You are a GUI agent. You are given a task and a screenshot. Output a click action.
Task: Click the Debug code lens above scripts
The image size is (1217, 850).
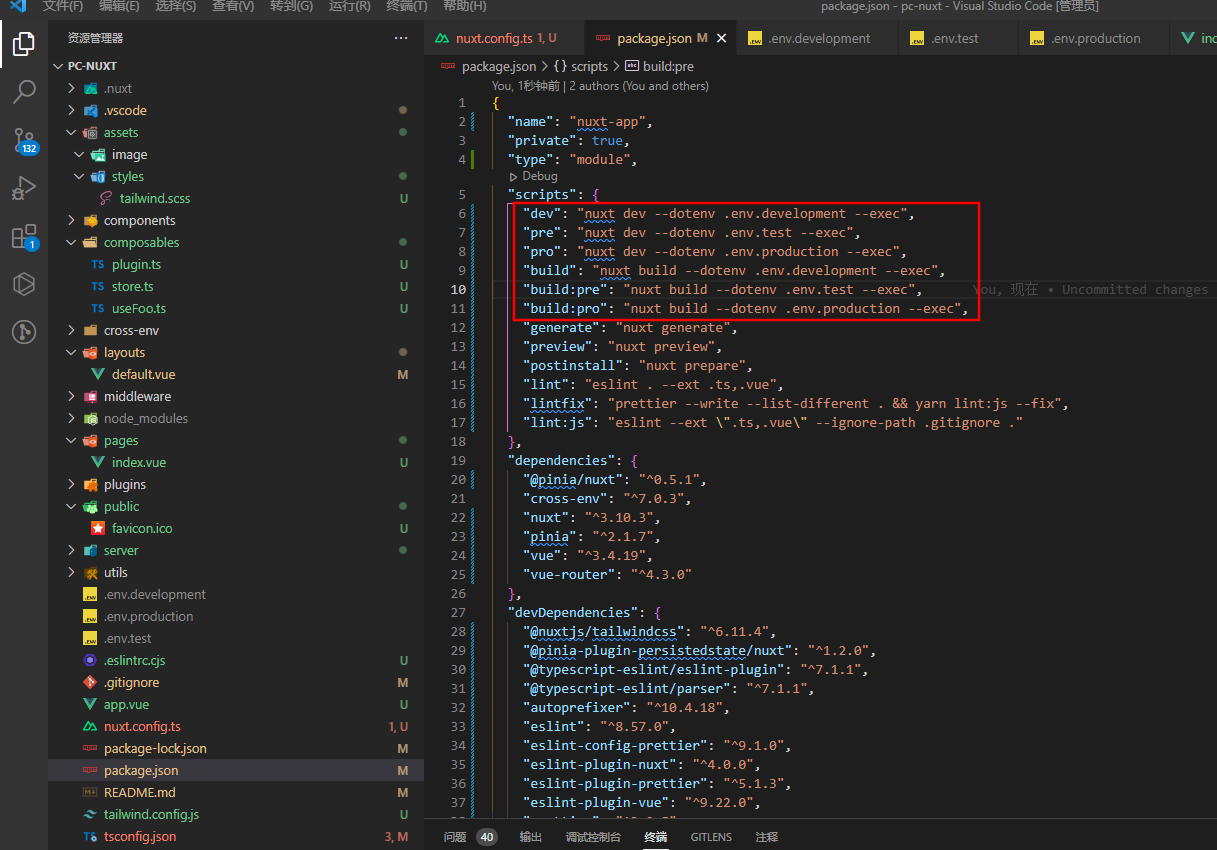coord(539,176)
